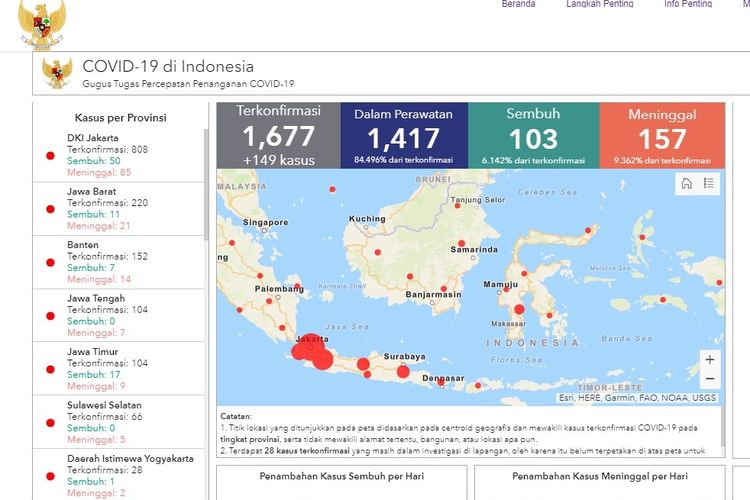Screen dimensions: 750x500
Task: Click the red marker at Surabaya
Action: point(403,372)
